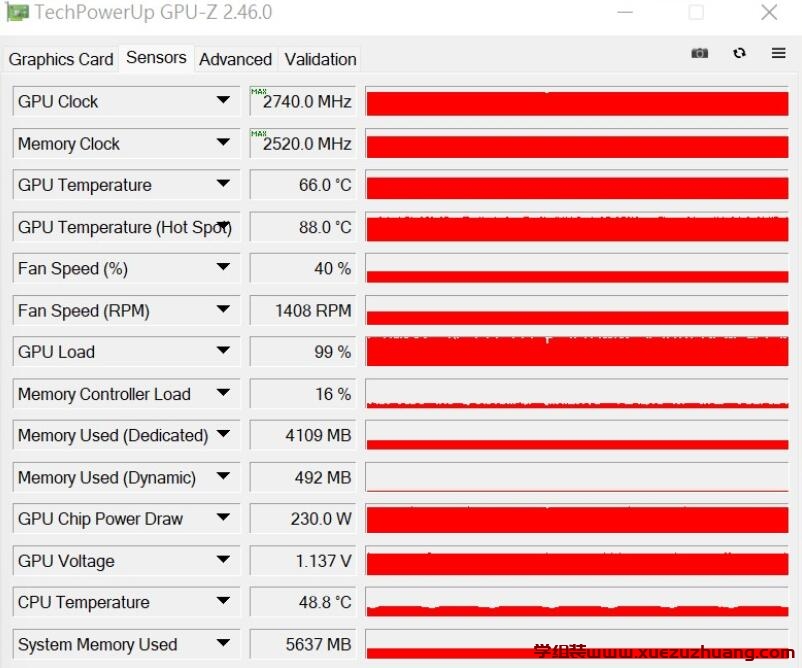Expand the GPU Clock sensor dropdown
The image size is (802, 668).
223,101
